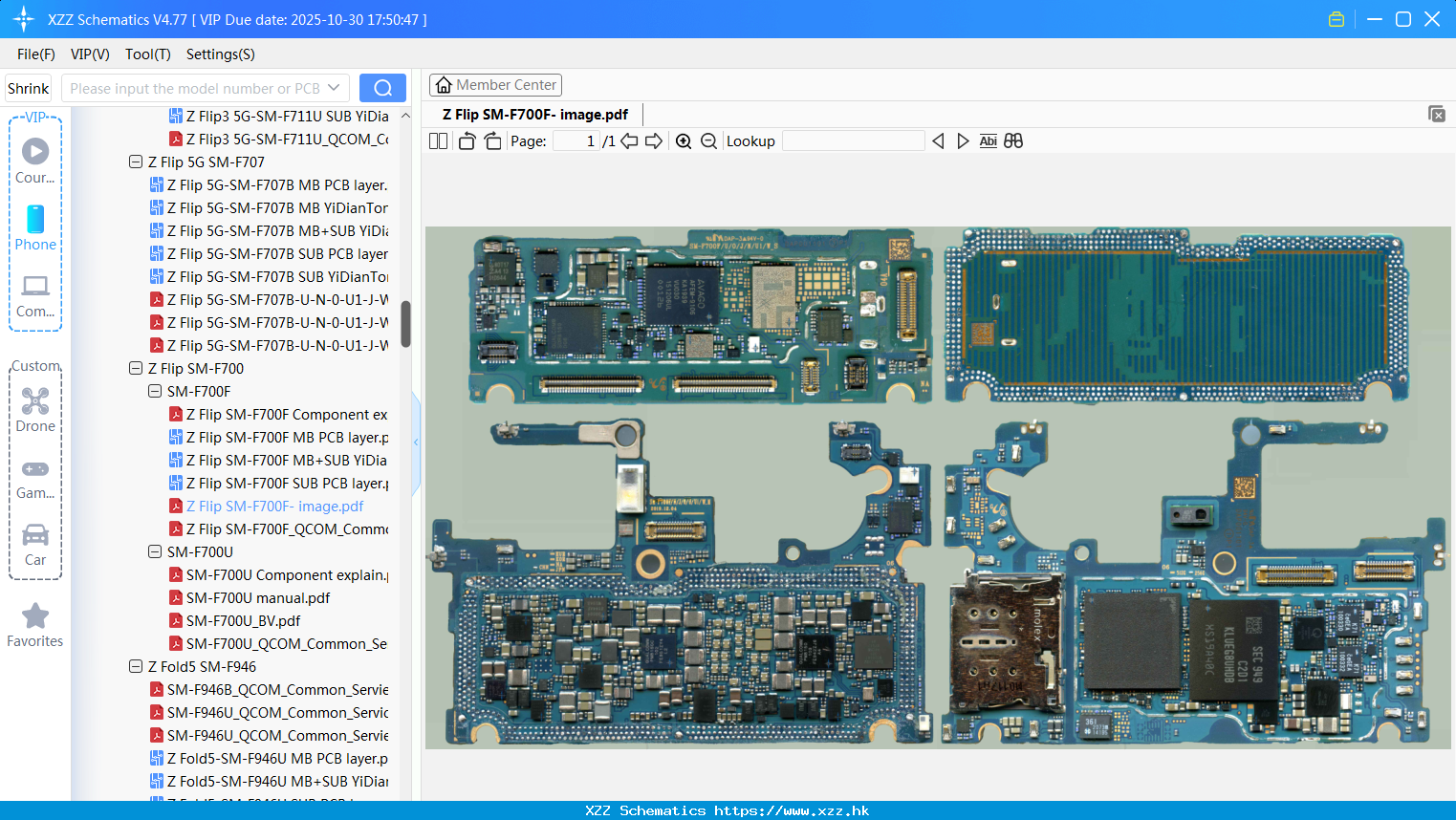Click the tree scrollbar up arrow
The height and width of the screenshot is (820, 1456).
tap(405, 116)
